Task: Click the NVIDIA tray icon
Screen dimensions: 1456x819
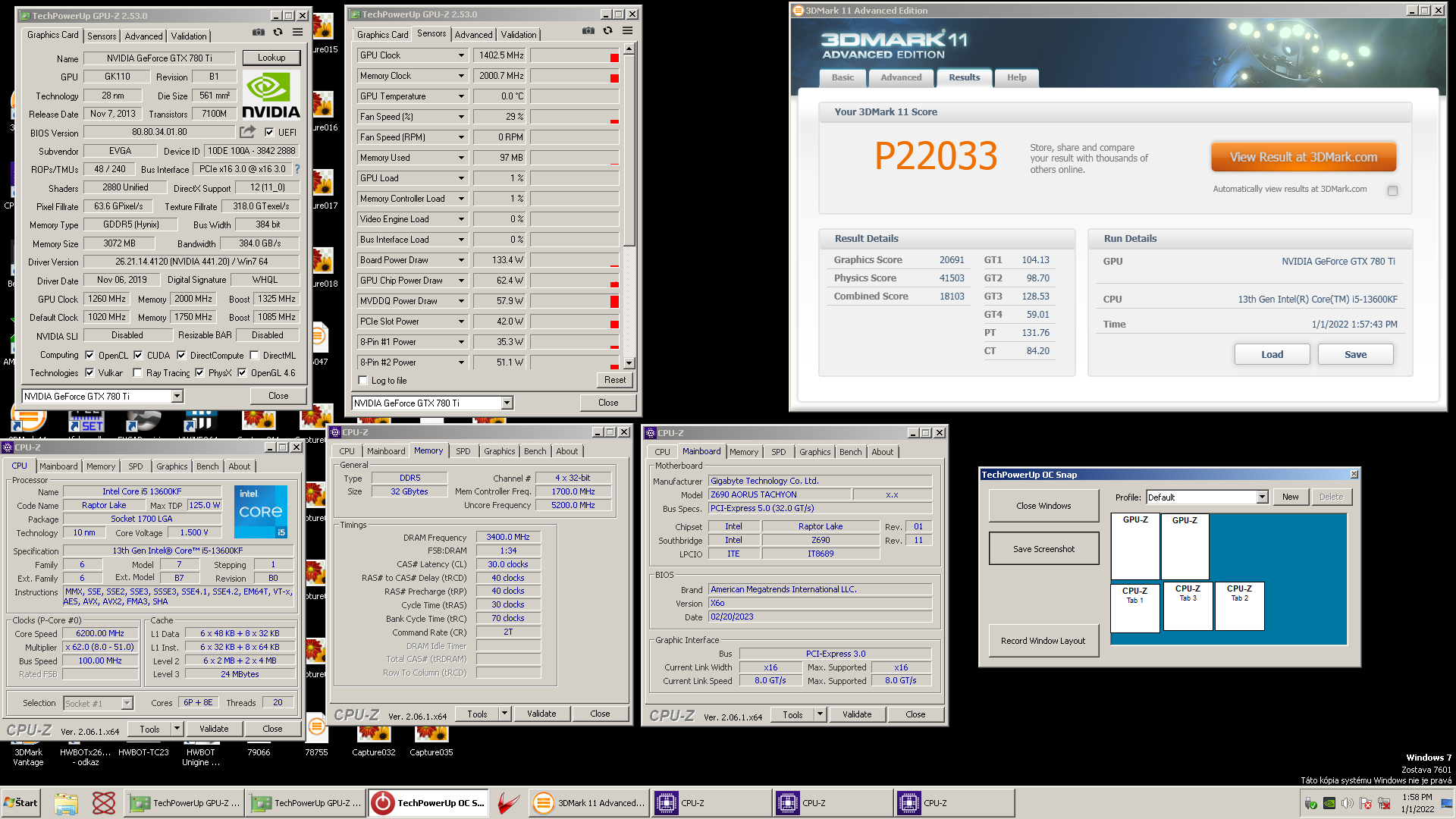Action: (1329, 803)
